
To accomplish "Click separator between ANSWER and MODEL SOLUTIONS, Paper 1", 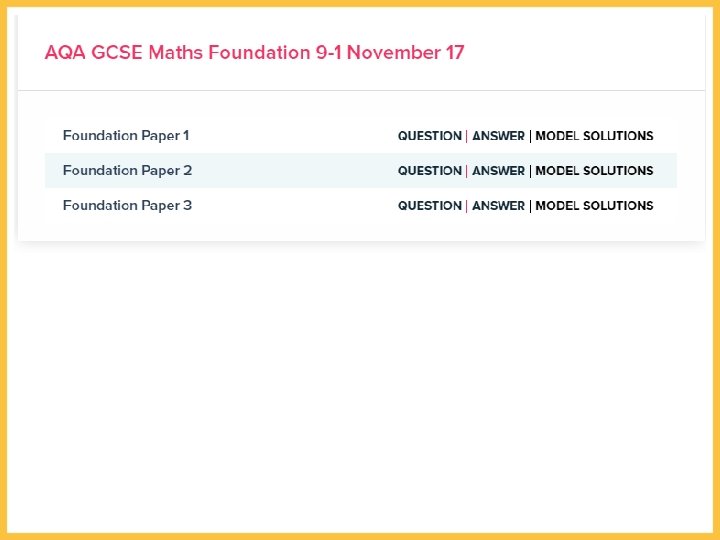I will tap(530, 136).
